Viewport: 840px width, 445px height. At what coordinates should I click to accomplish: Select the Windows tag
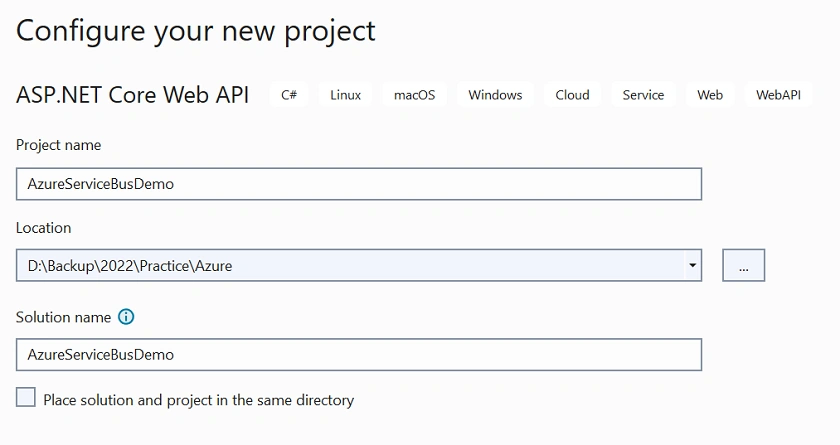pyautogui.click(x=495, y=95)
